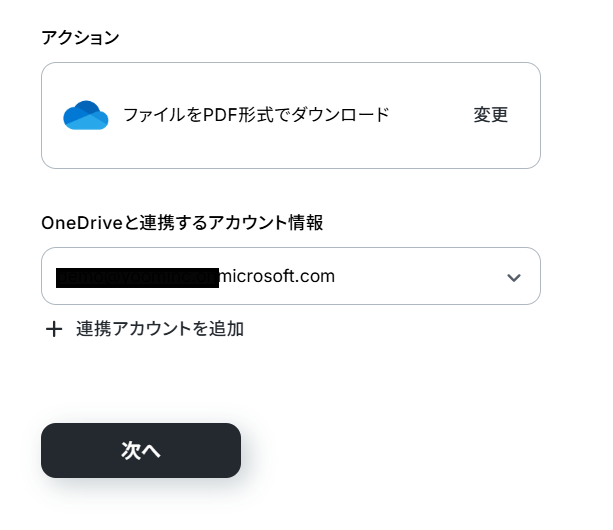Click the 次へ button
613x530 pixels.
[141, 450]
